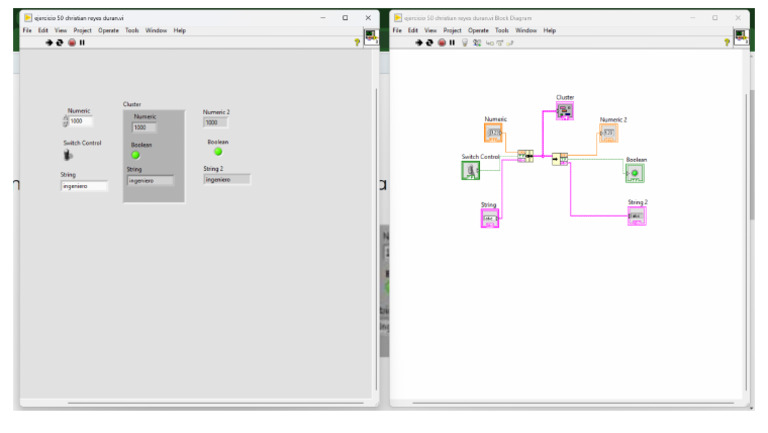Image resolution: width=768 pixels, height=433 pixels.
Task: Pause execution in the Block Diagram window
Action: [x=452, y=42]
